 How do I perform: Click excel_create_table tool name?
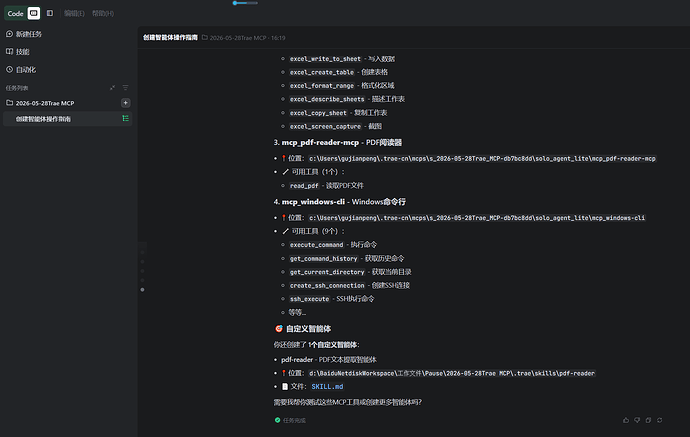322,72
